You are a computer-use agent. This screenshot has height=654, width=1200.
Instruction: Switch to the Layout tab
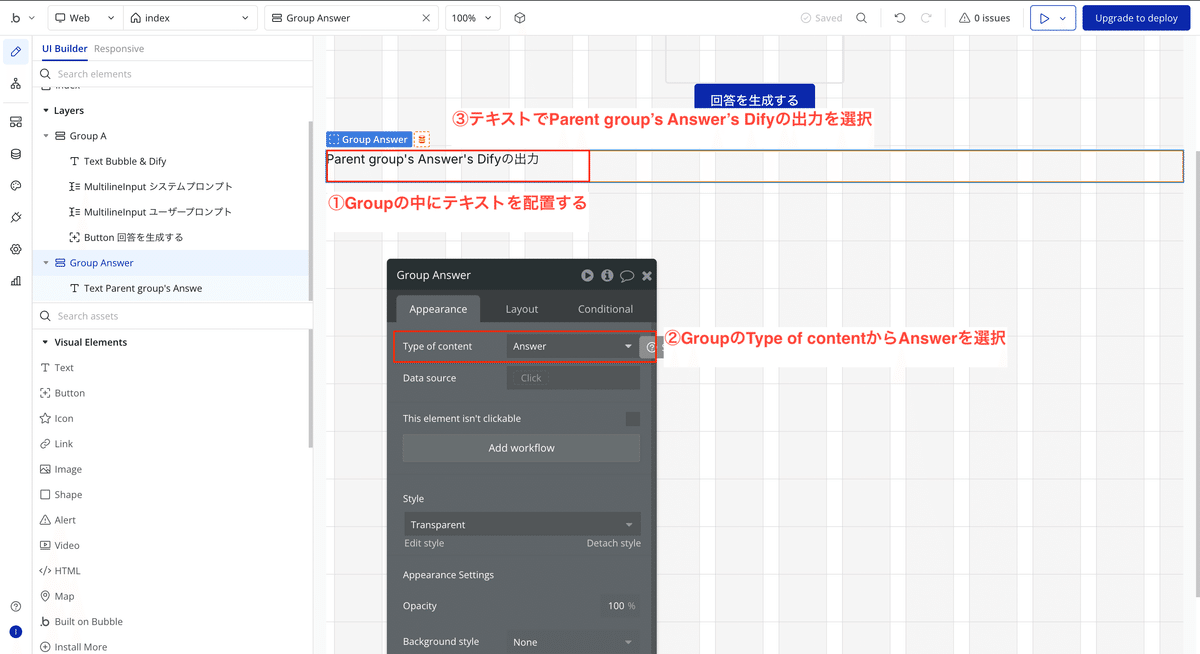[x=521, y=309]
